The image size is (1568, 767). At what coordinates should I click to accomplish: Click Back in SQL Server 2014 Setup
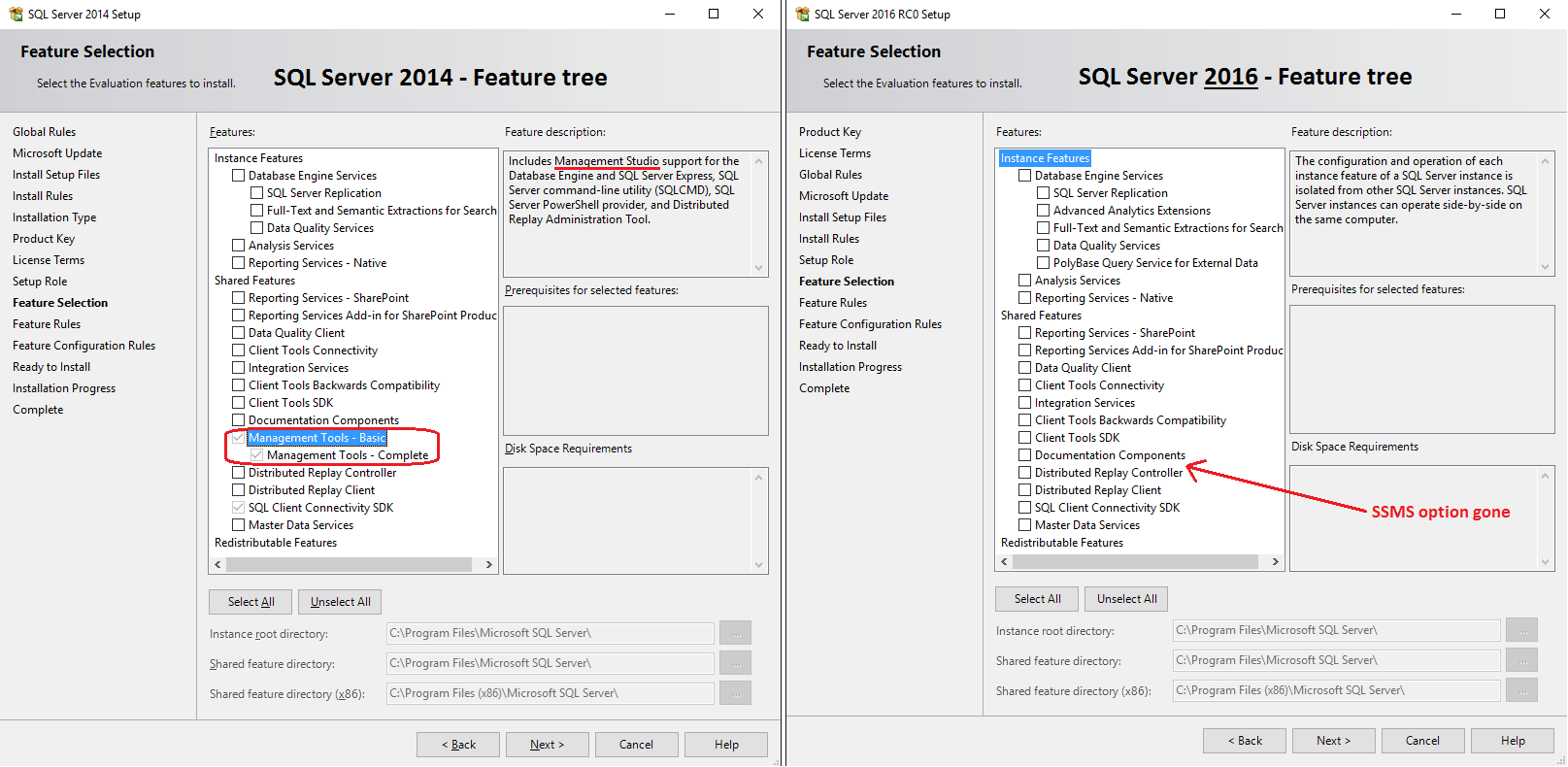(458, 745)
